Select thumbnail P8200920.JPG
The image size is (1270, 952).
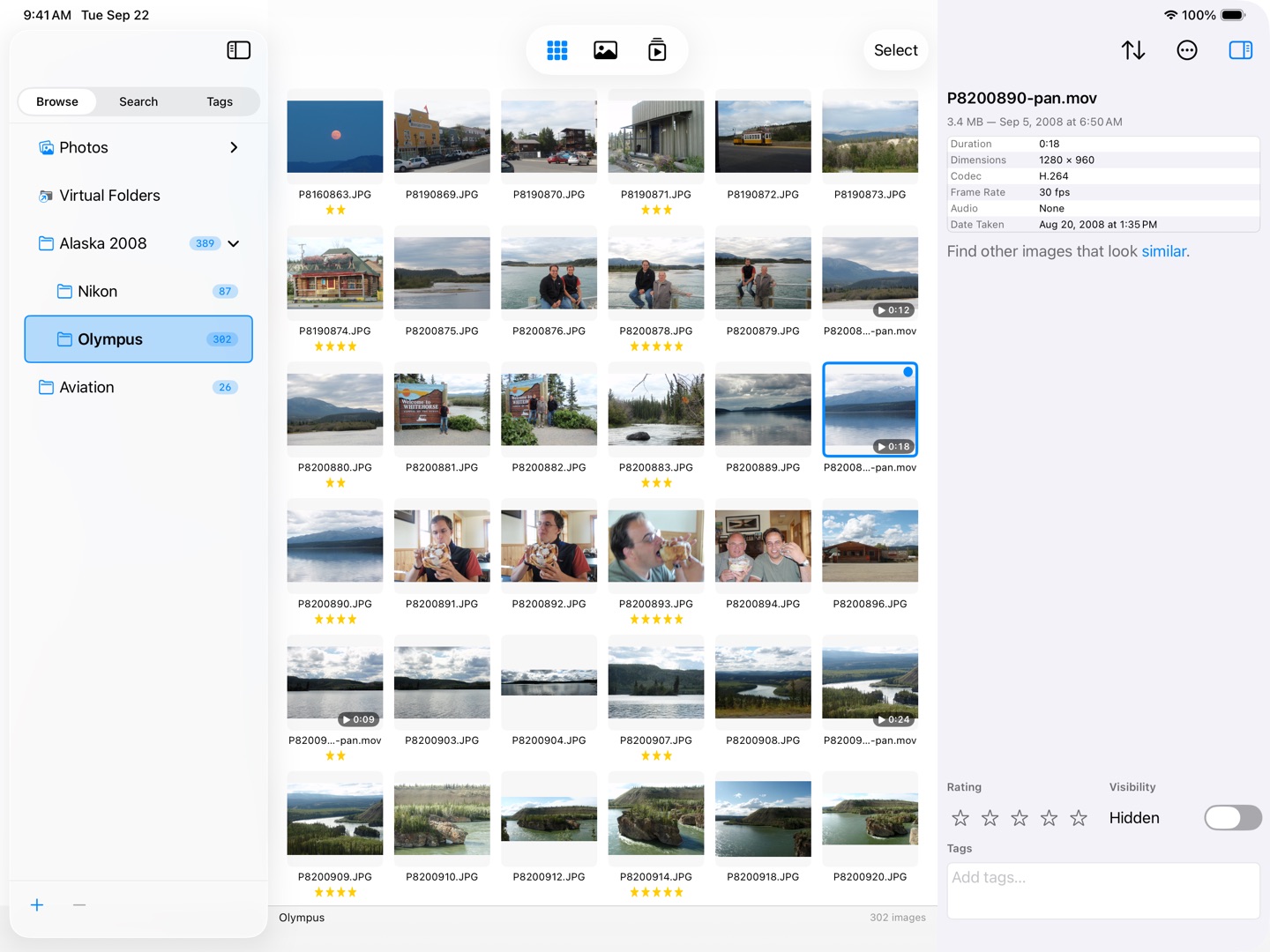[870, 819]
